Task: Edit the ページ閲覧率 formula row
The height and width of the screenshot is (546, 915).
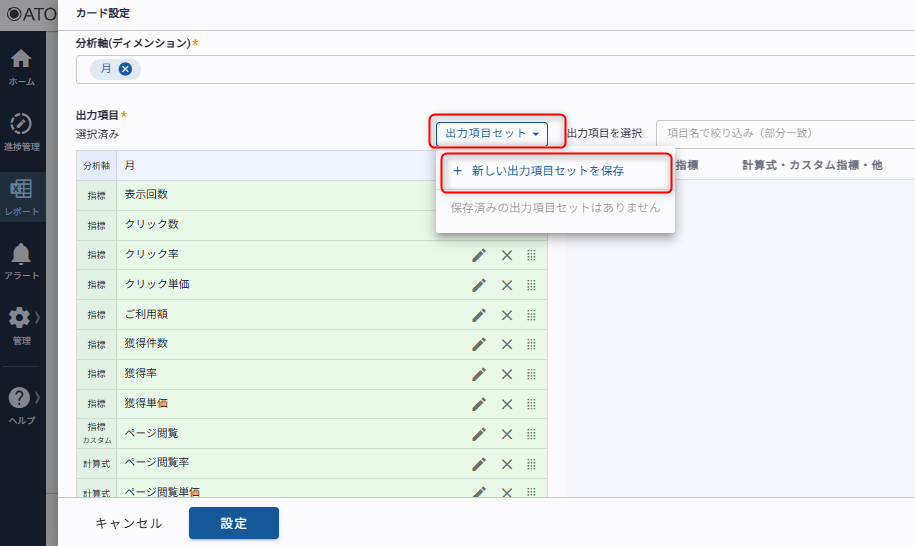Action: pos(479,464)
